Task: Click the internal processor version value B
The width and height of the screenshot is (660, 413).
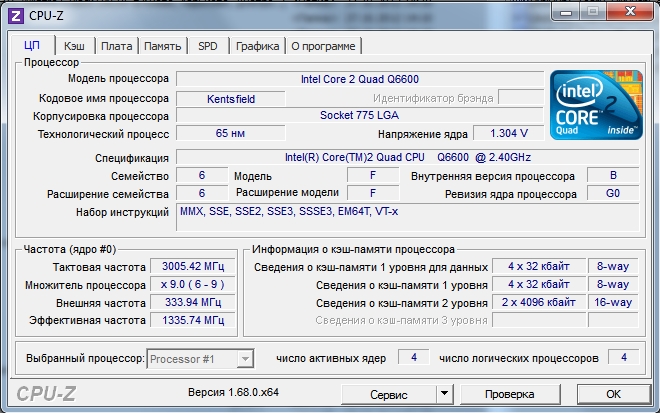Action: pos(613,175)
